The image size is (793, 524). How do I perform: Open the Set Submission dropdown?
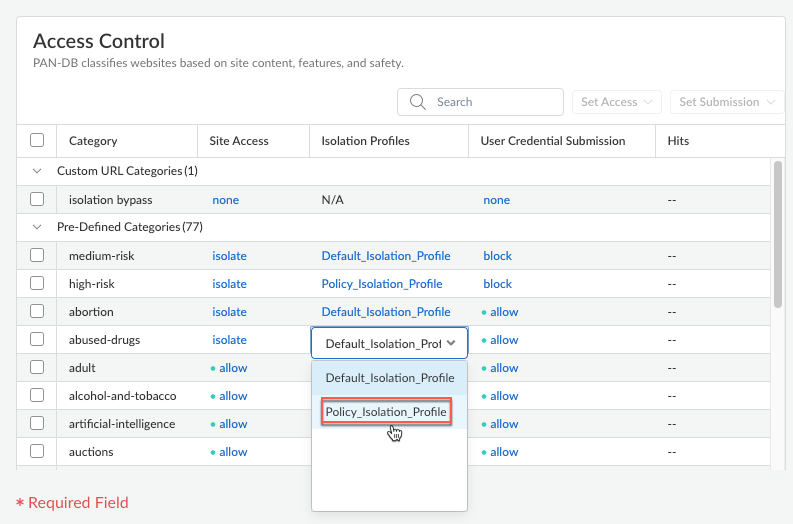click(x=727, y=102)
